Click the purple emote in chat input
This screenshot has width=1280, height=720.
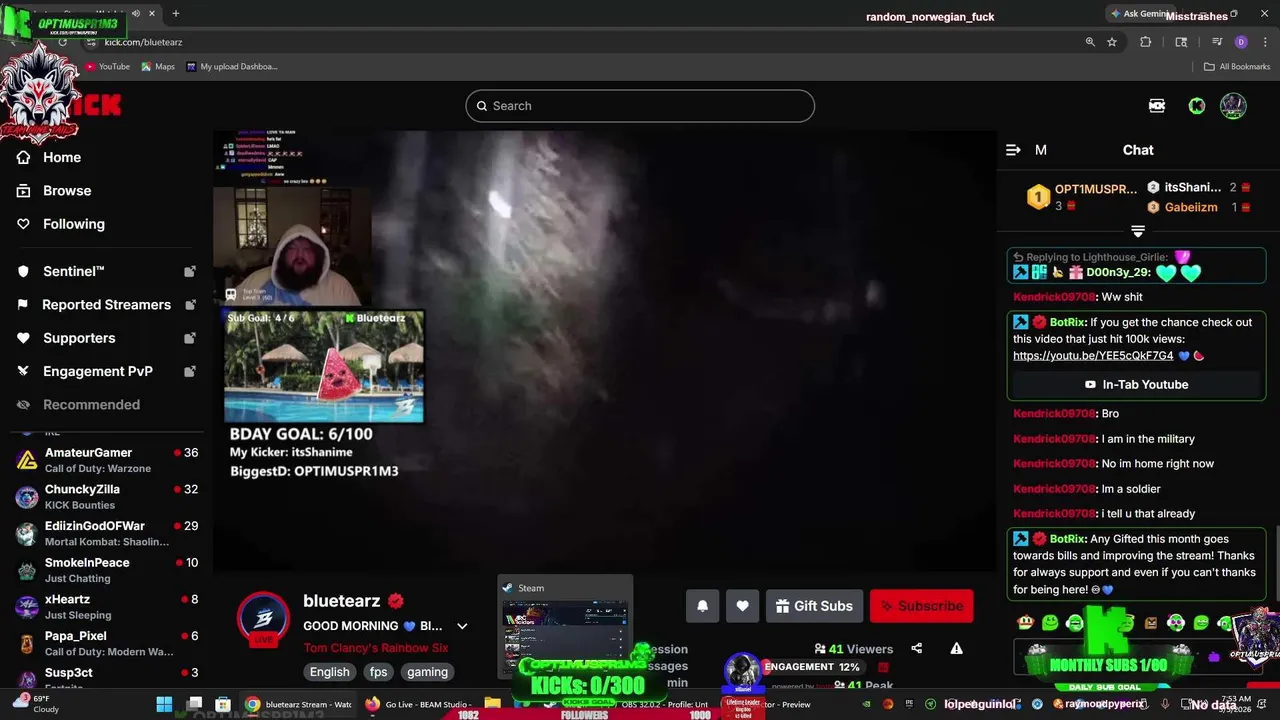tap(1214, 657)
